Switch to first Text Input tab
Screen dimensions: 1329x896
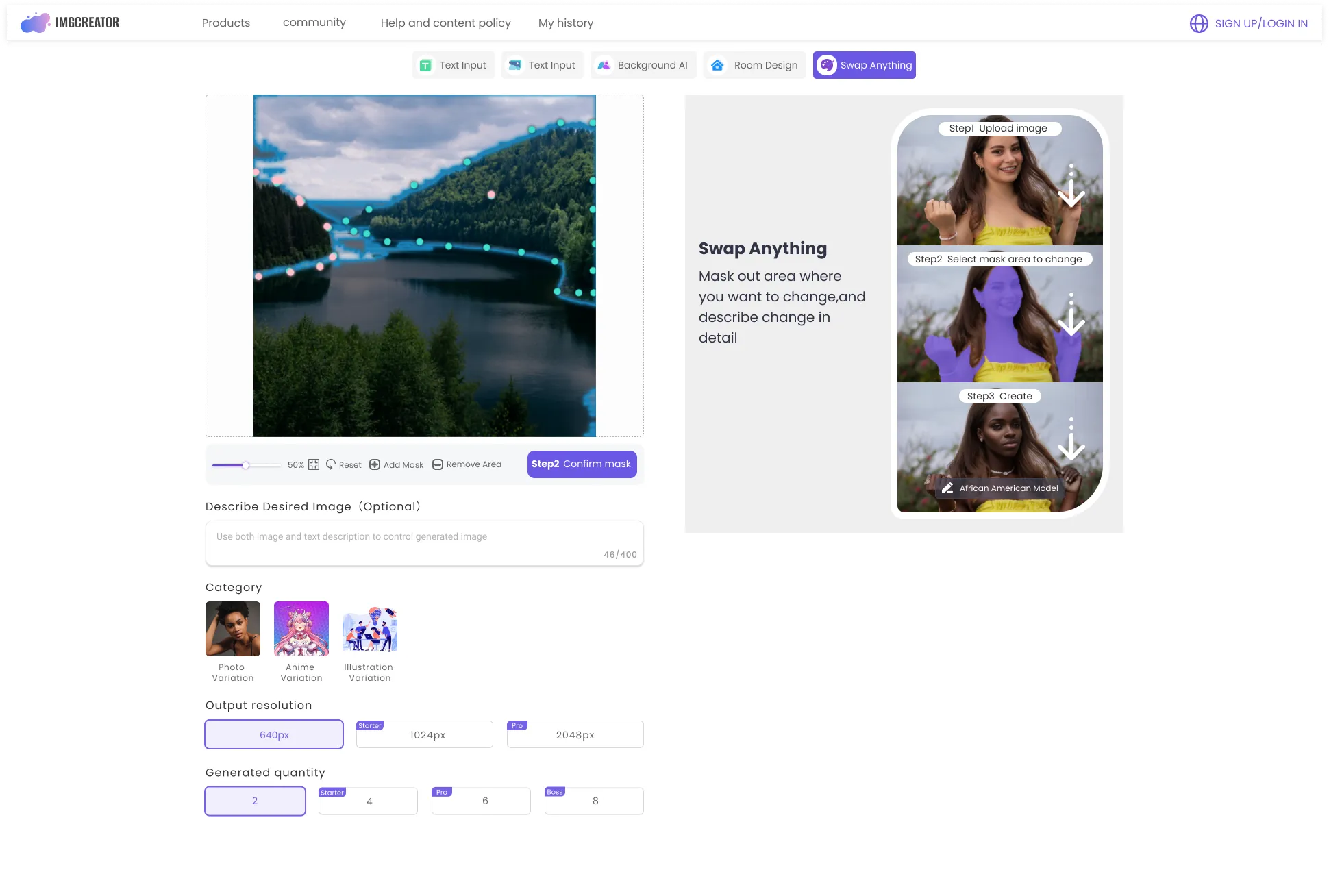pos(454,65)
